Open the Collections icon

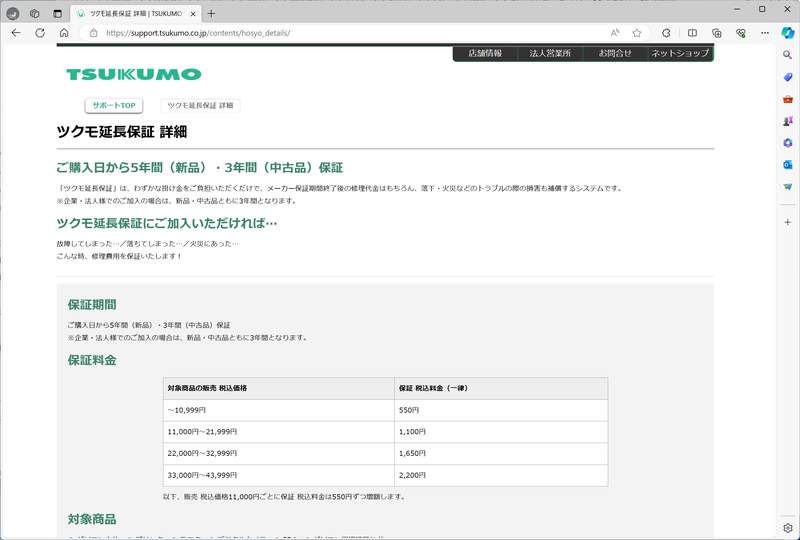pyautogui.click(x=717, y=33)
